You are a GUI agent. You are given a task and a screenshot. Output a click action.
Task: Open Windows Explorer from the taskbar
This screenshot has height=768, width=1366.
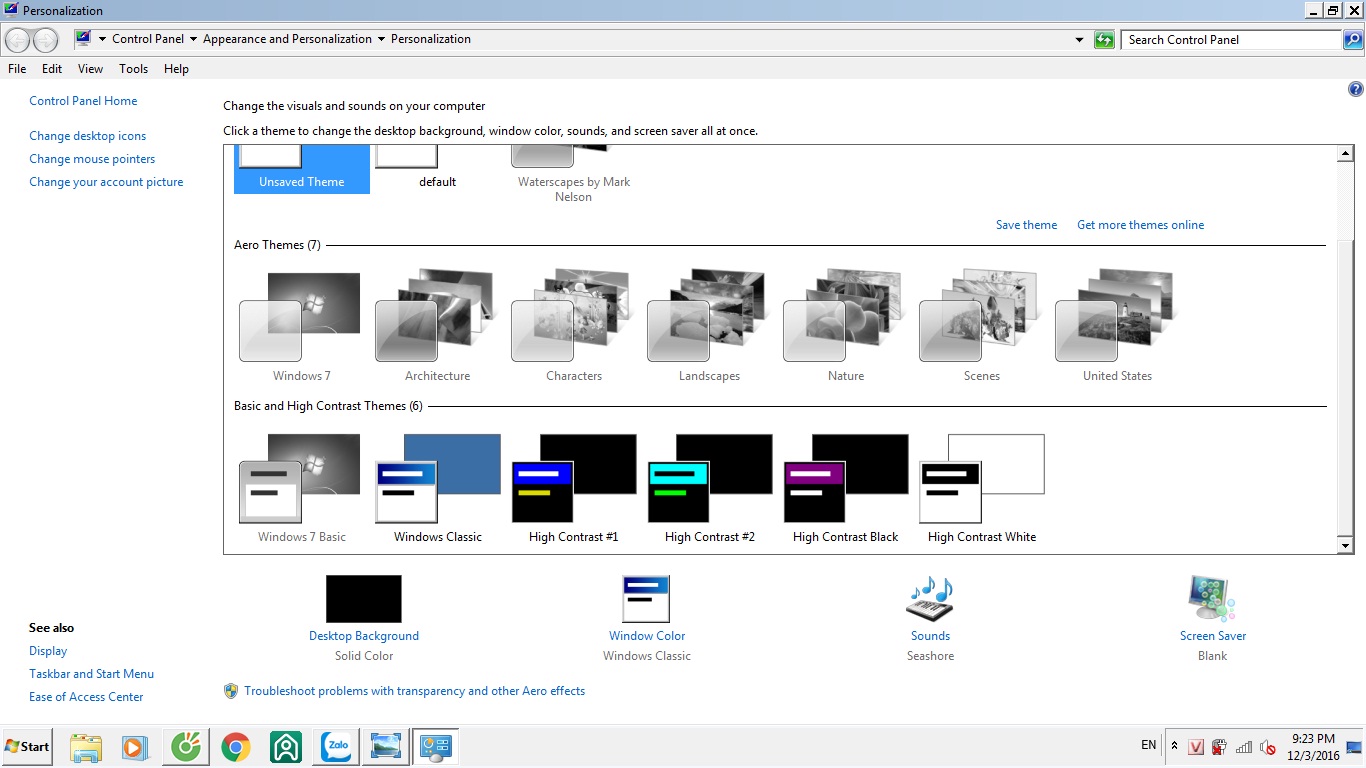(x=86, y=747)
